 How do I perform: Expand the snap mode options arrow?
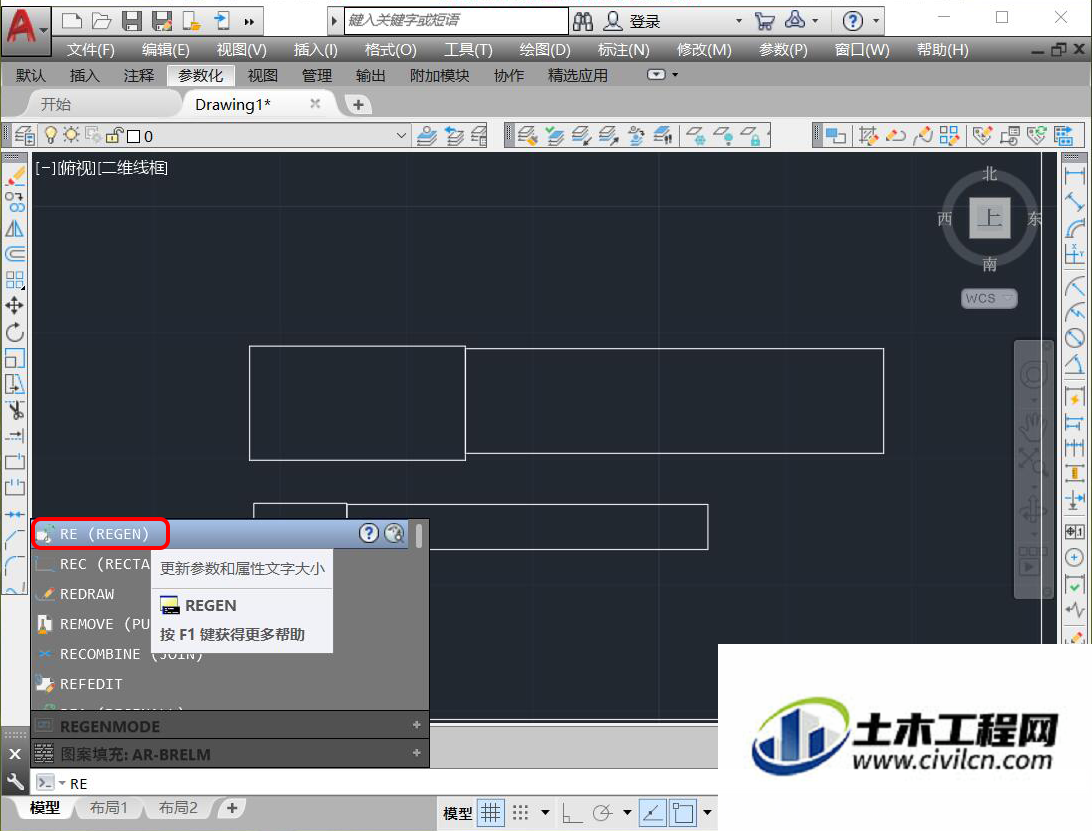(545, 813)
